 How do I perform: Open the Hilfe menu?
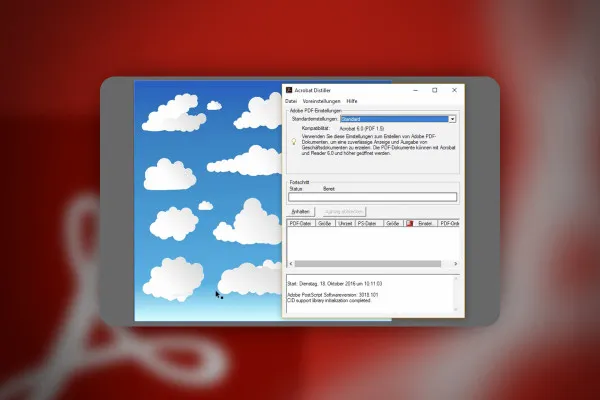coord(352,101)
